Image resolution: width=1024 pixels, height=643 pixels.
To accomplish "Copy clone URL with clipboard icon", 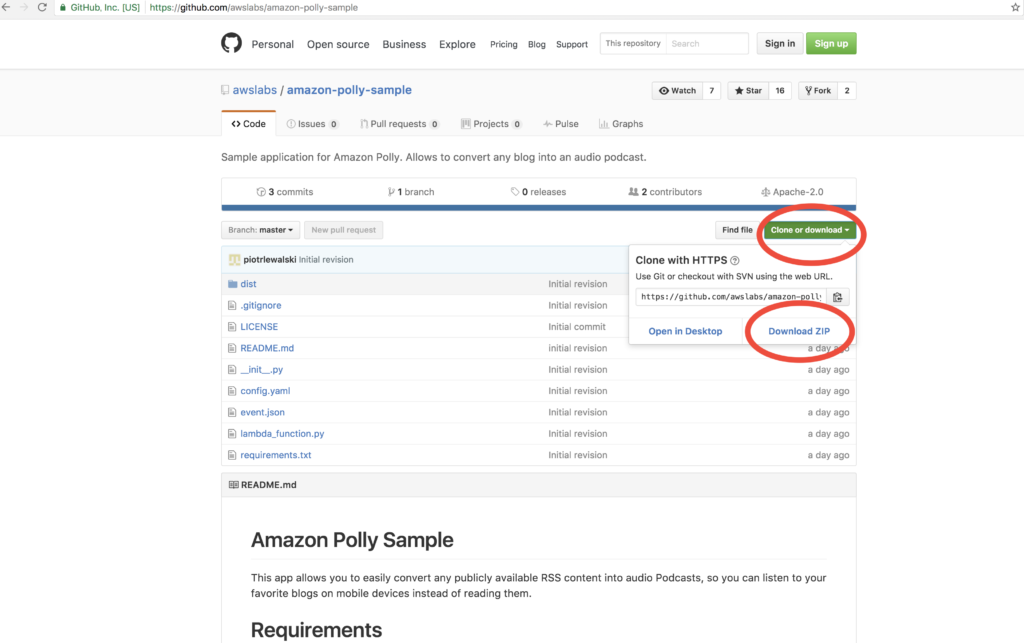I will (x=838, y=297).
